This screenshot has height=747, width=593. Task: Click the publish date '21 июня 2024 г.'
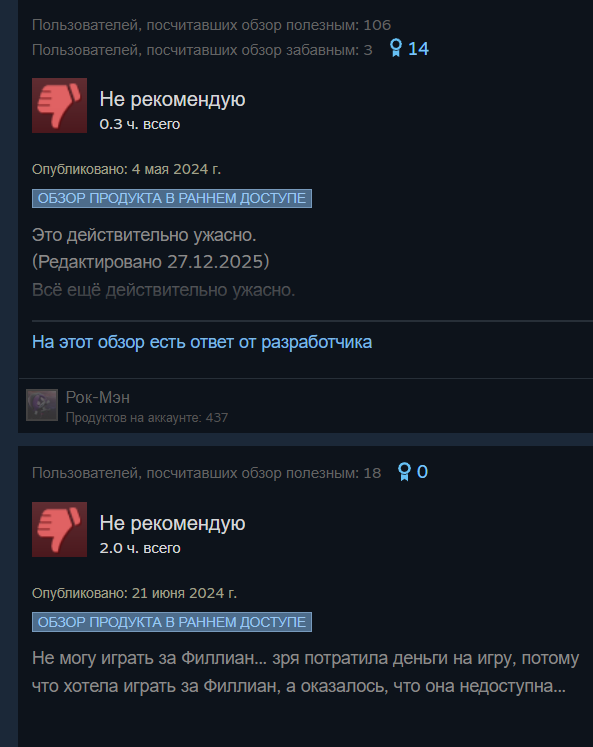point(184,593)
